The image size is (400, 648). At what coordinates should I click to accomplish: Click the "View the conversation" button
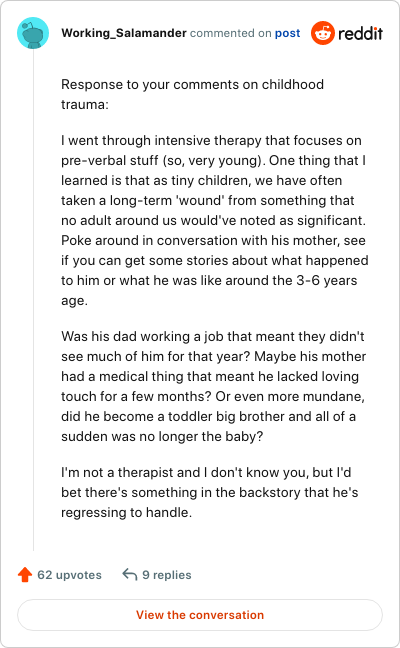point(200,615)
